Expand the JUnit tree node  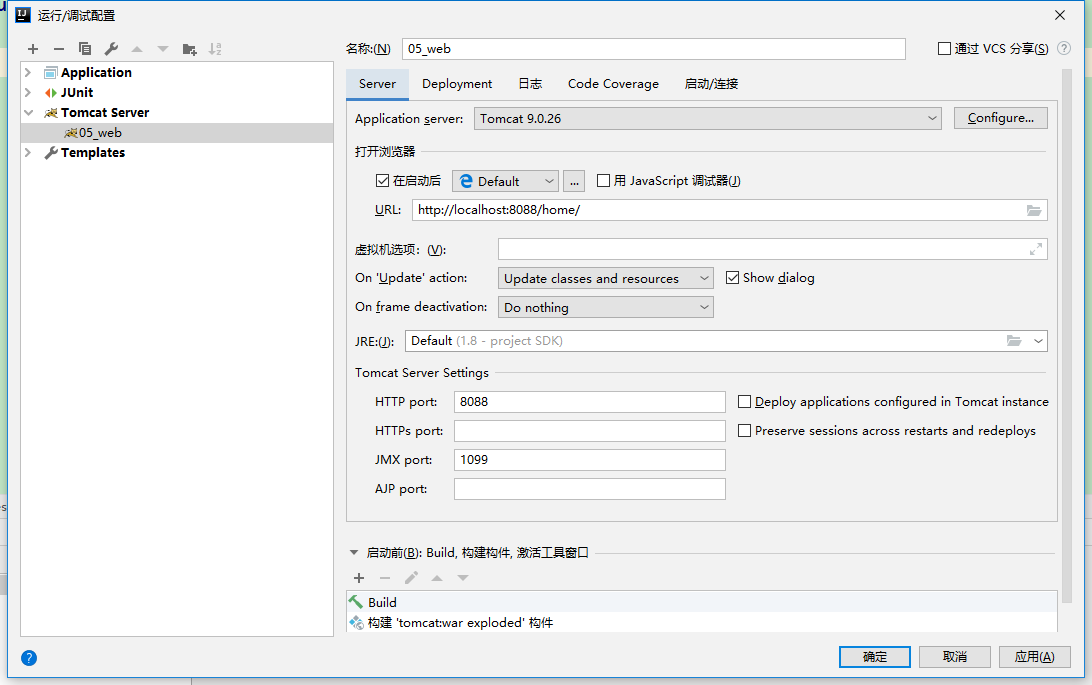(x=29, y=93)
